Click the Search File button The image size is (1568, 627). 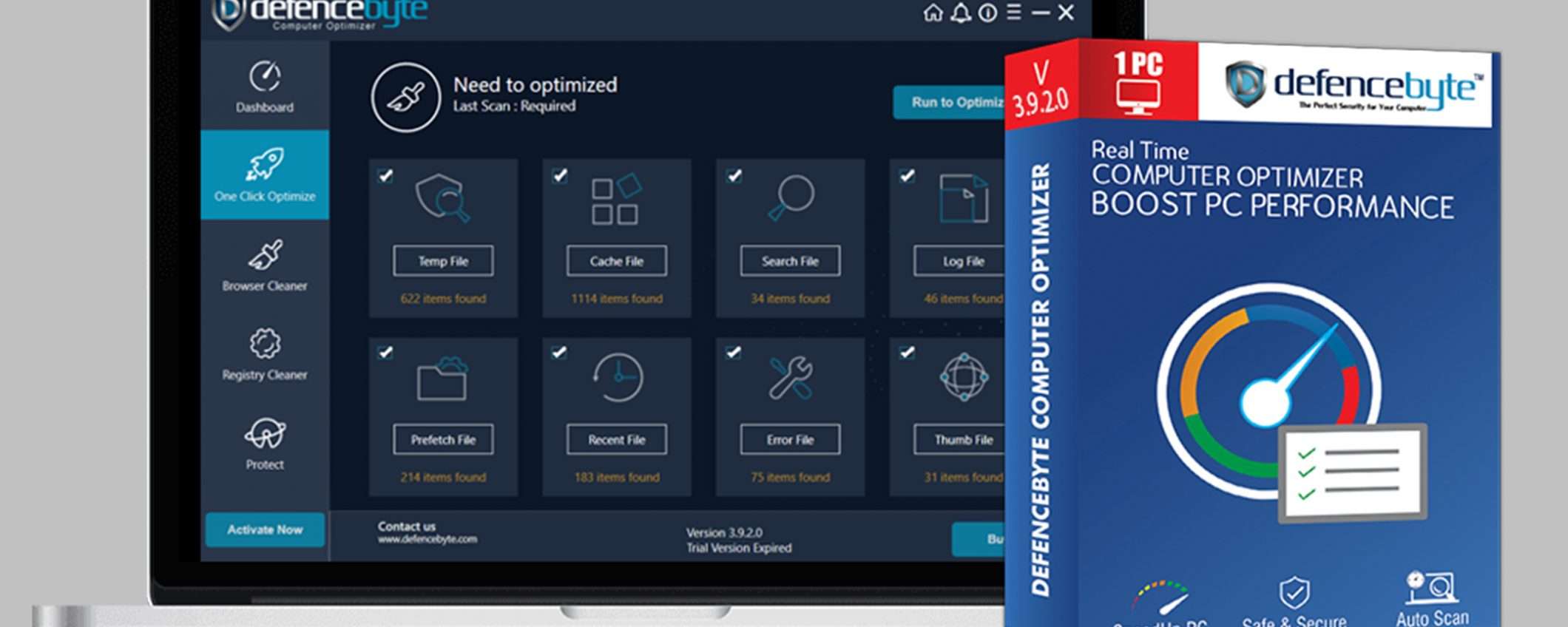coord(790,261)
